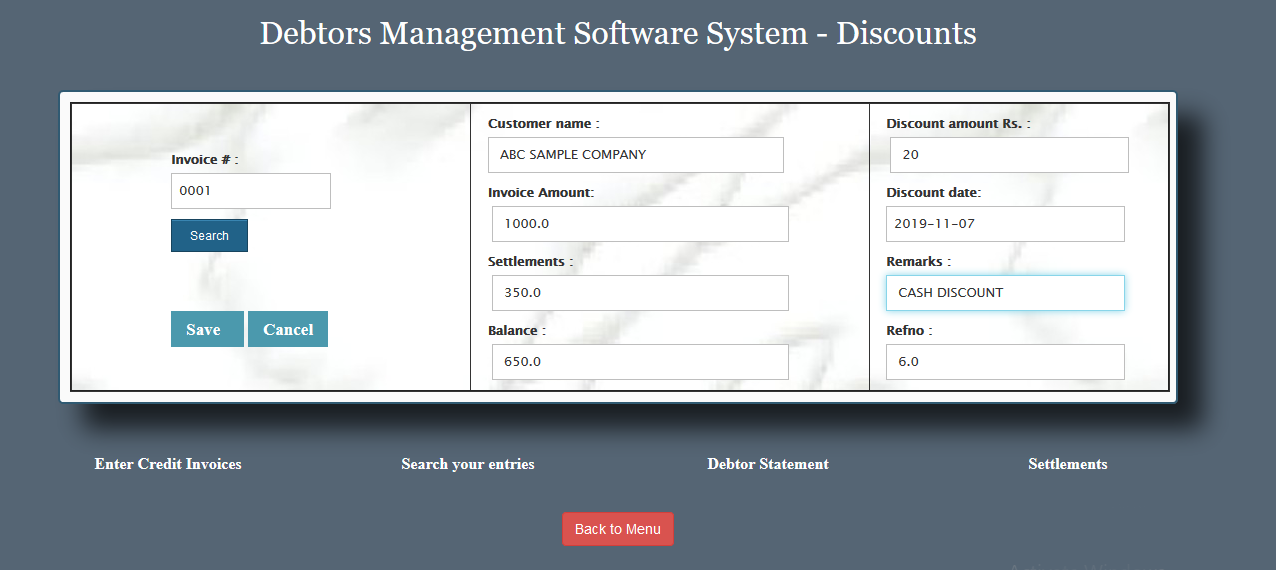Click the 'Discount date:' label
1276x570 pixels.
coord(934,193)
